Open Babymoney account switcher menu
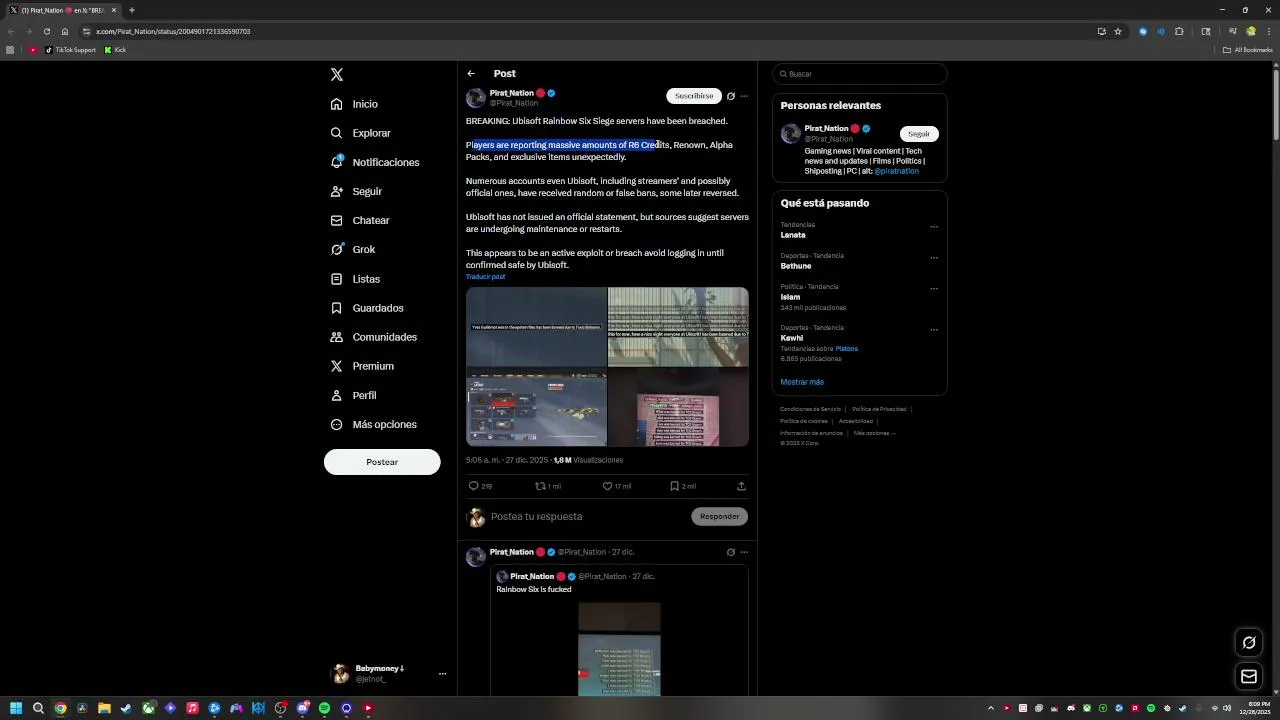 [x=389, y=674]
